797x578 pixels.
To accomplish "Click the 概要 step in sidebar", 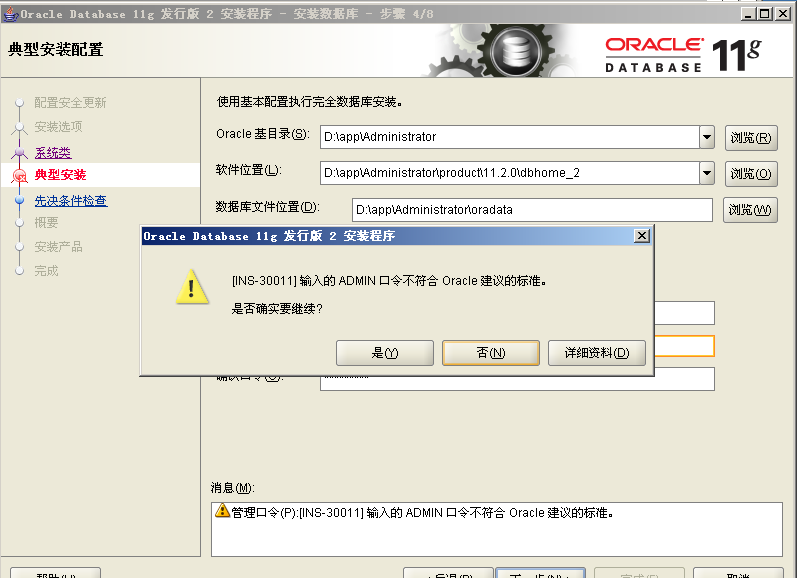I will (46, 223).
